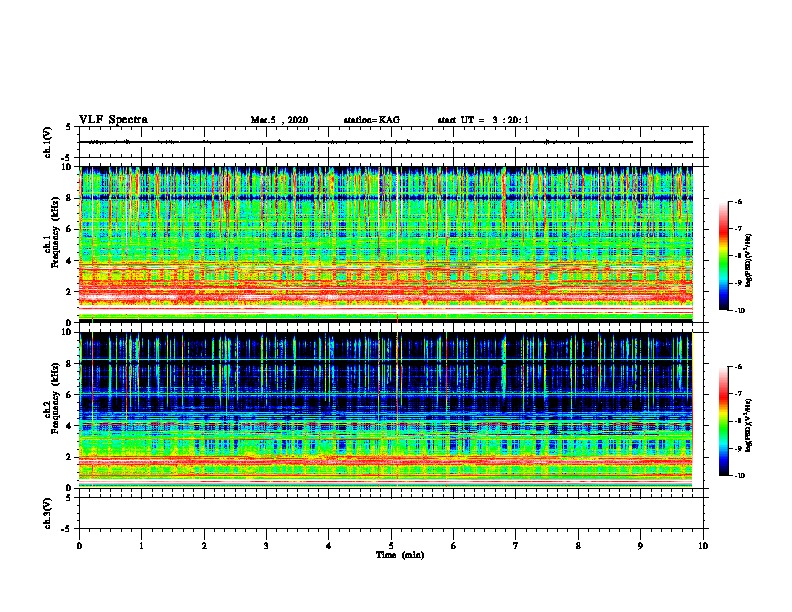Click the -10 label on ch.2 colorbar
This screenshot has width=792, height=612.
point(739,476)
